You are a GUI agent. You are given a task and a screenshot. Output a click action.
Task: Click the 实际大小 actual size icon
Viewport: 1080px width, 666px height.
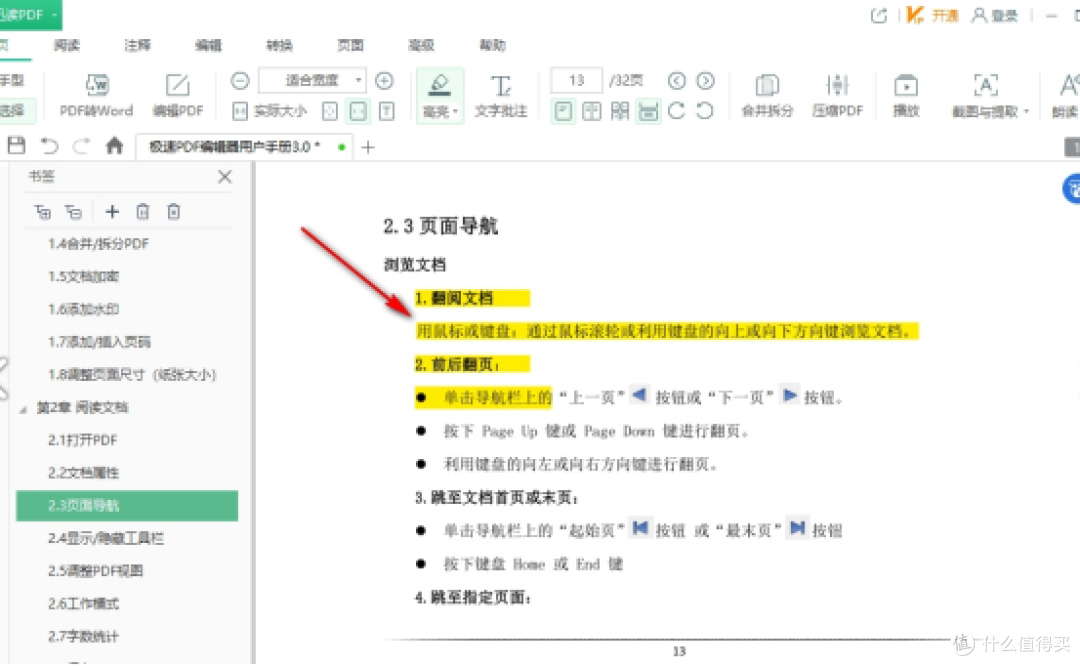[240, 111]
